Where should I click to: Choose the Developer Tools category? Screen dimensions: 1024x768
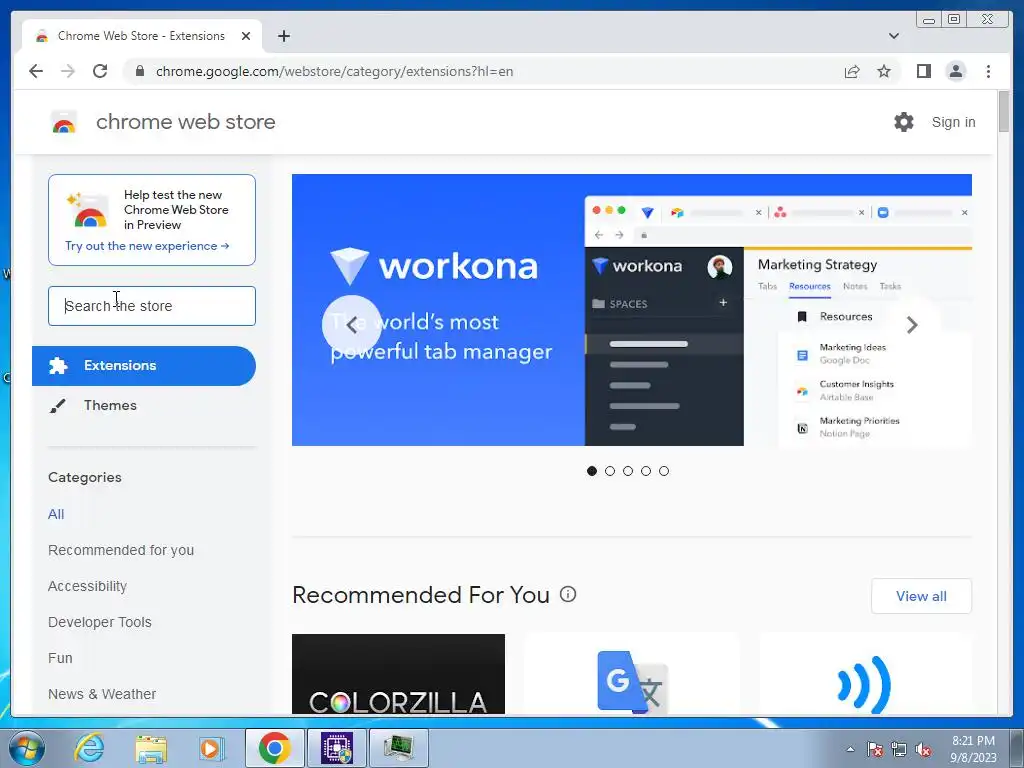coord(100,622)
